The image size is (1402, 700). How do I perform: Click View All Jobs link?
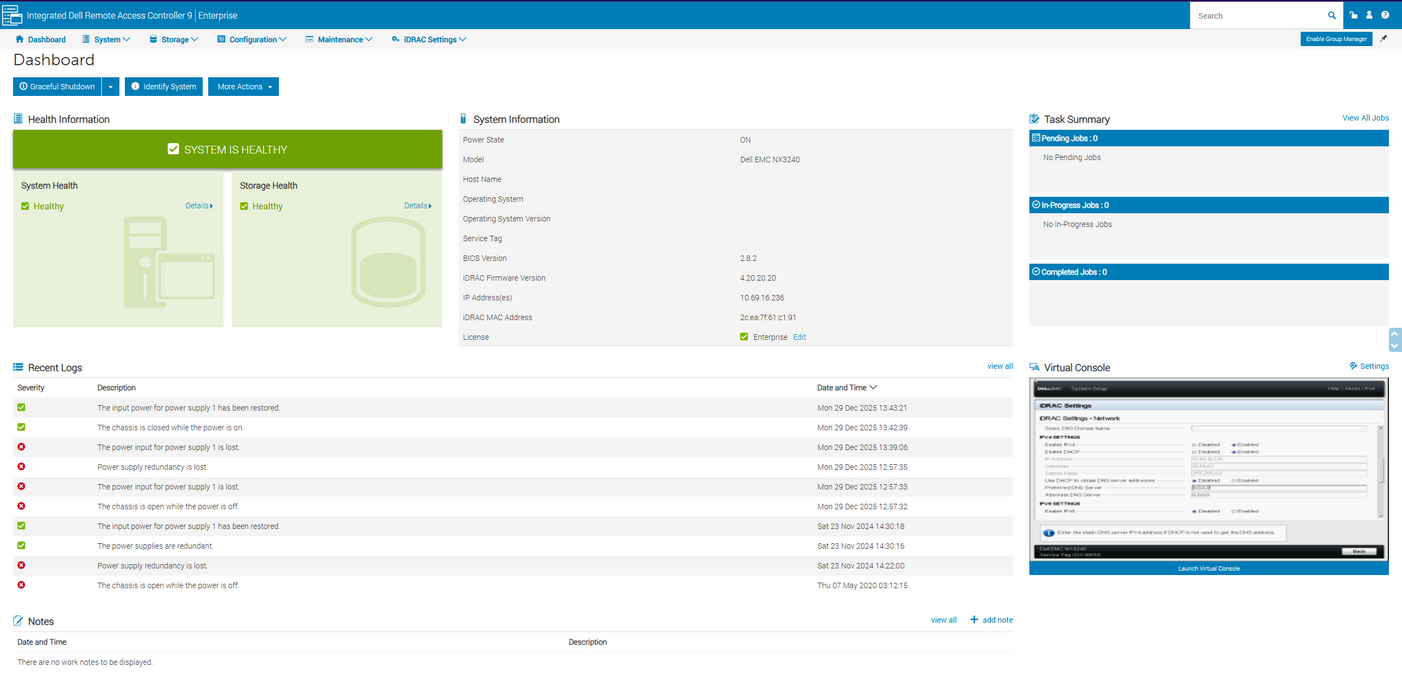[x=1365, y=118]
